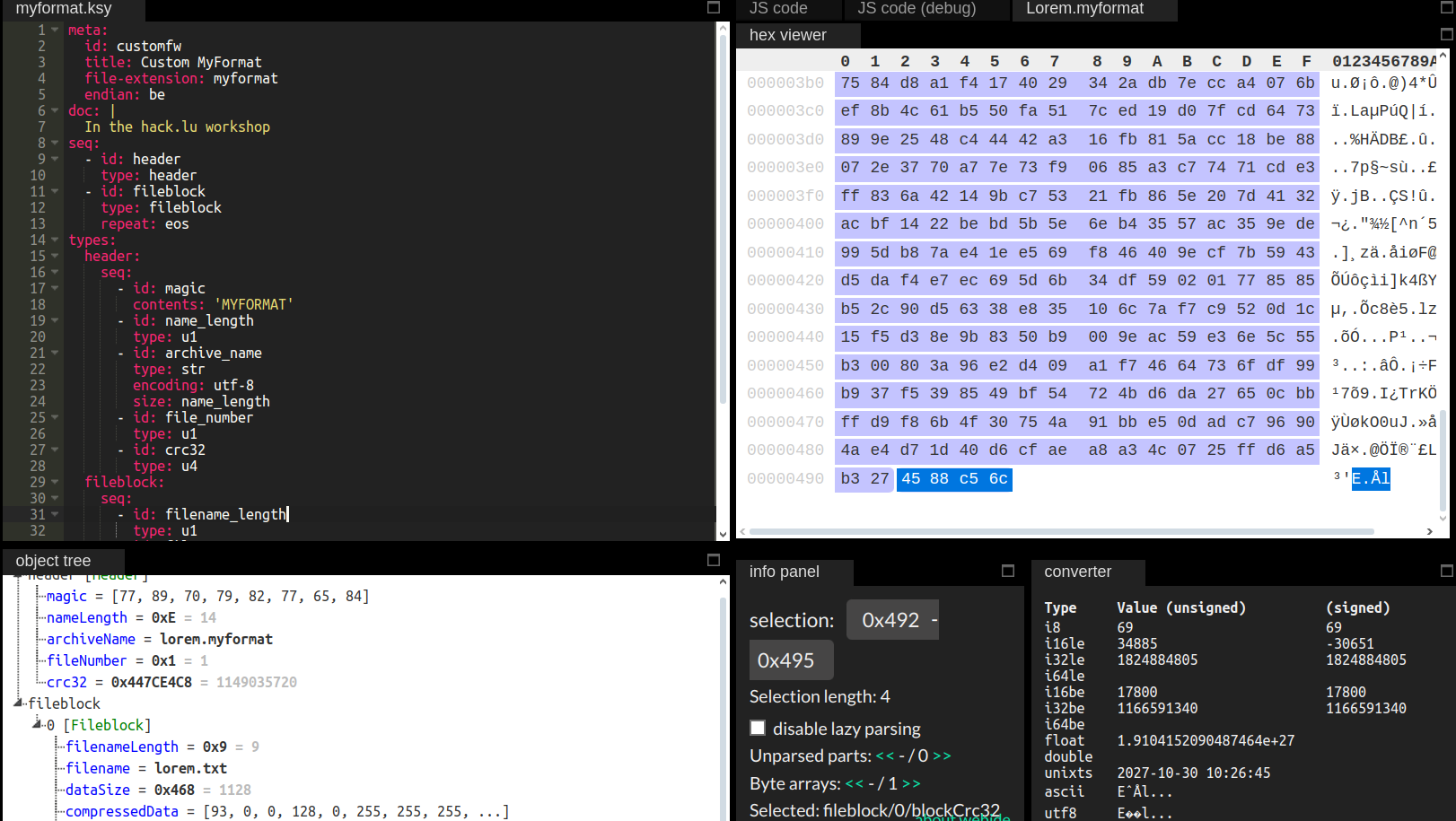The width and height of the screenshot is (1456, 821).
Task: Click the hex row offset 00000400
Action: tap(785, 223)
